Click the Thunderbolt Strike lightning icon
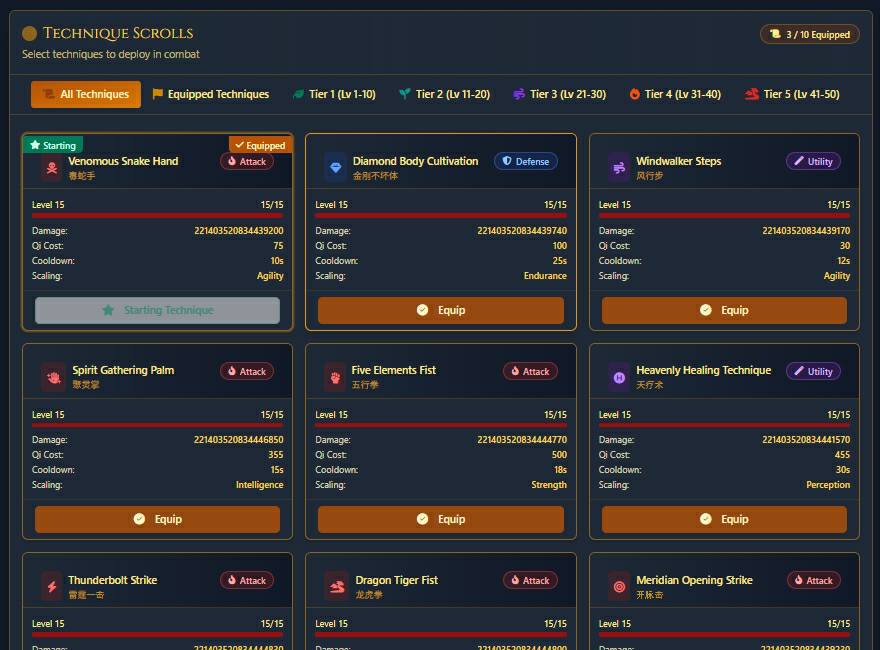 [x=51, y=586]
